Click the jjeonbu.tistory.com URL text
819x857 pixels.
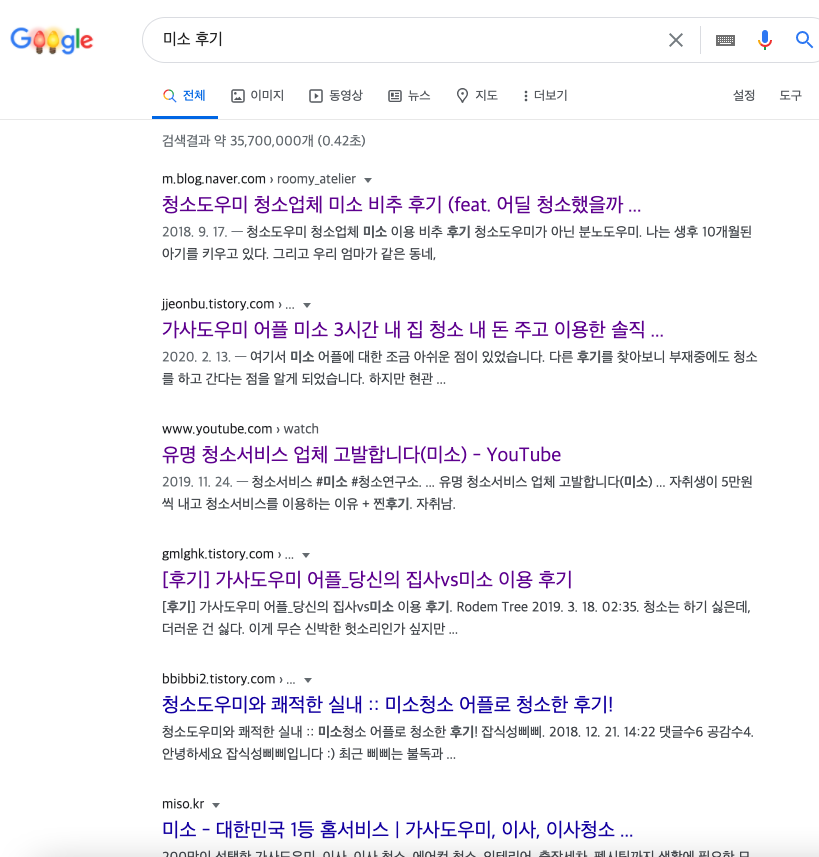218,304
